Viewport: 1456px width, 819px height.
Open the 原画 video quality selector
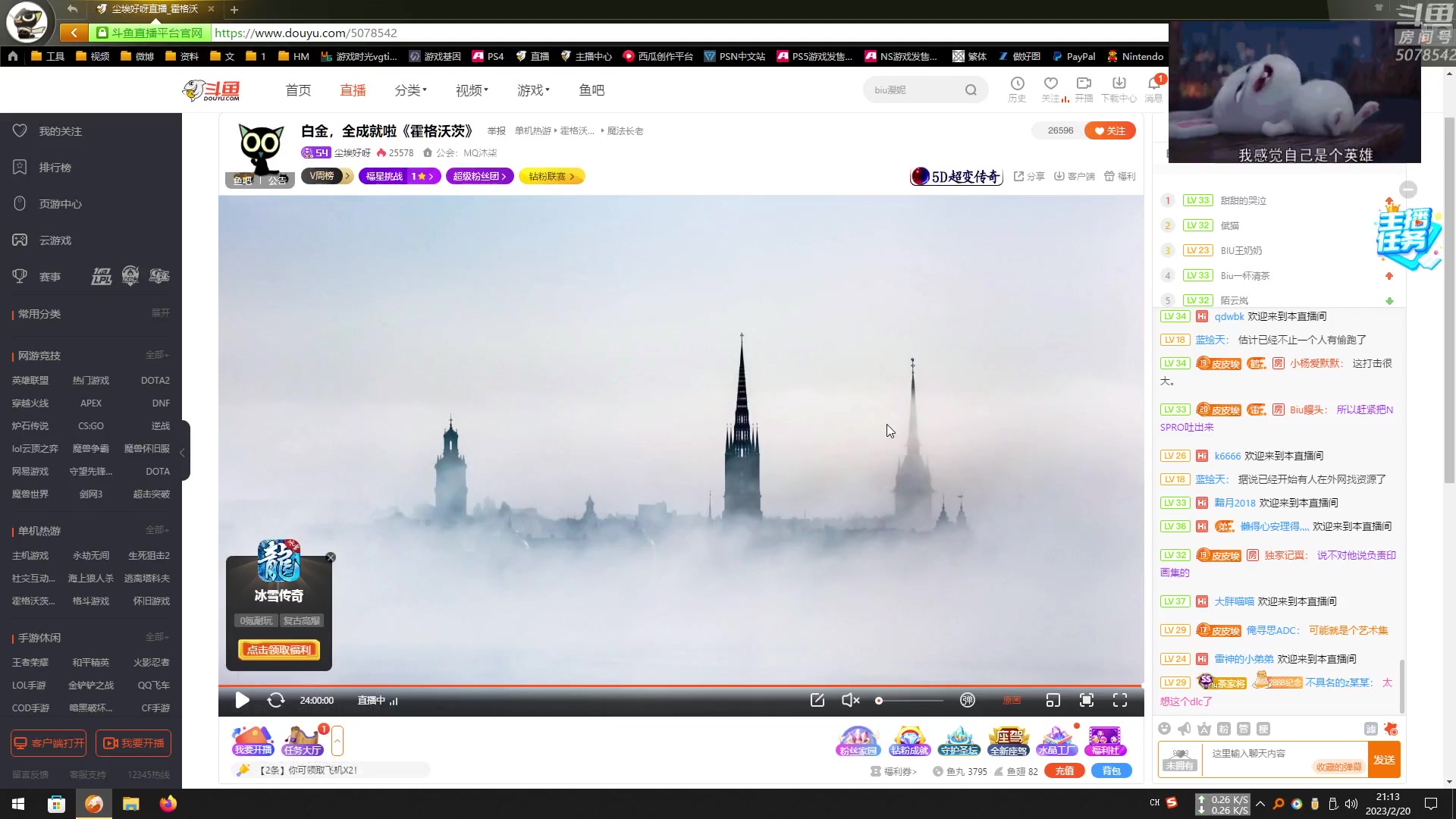pyautogui.click(x=1012, y=701)
